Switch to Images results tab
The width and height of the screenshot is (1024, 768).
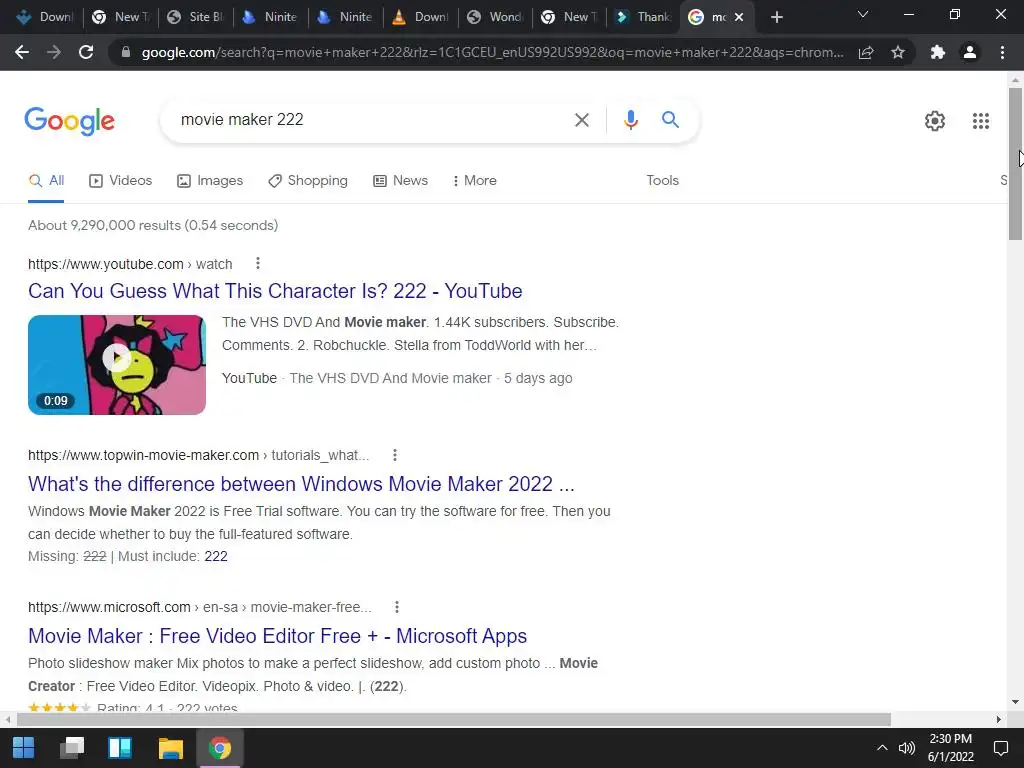[x=210, y=180]
